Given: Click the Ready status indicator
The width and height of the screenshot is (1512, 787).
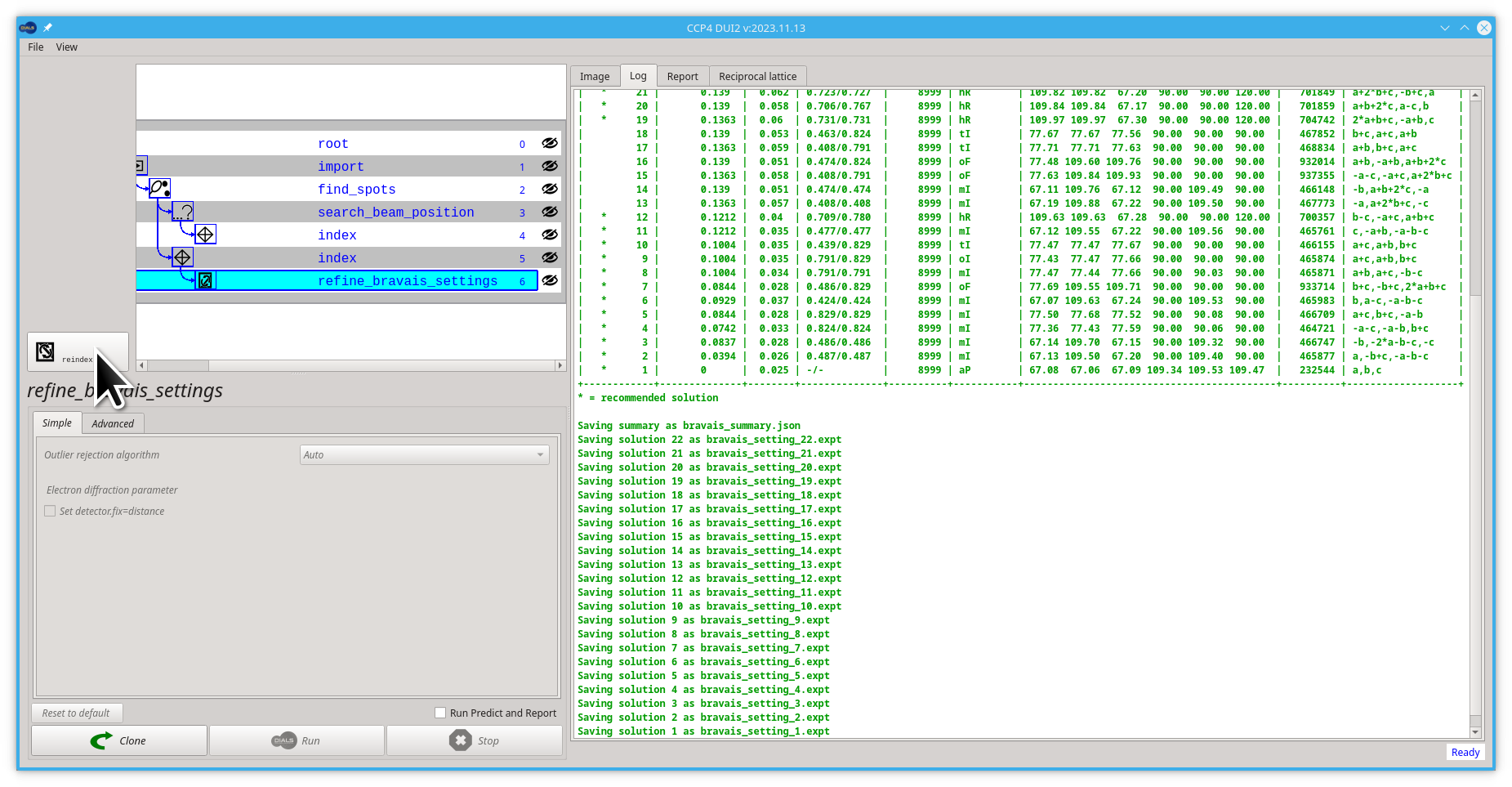Looking at the screenshot, I should [x=1465, y=752].
